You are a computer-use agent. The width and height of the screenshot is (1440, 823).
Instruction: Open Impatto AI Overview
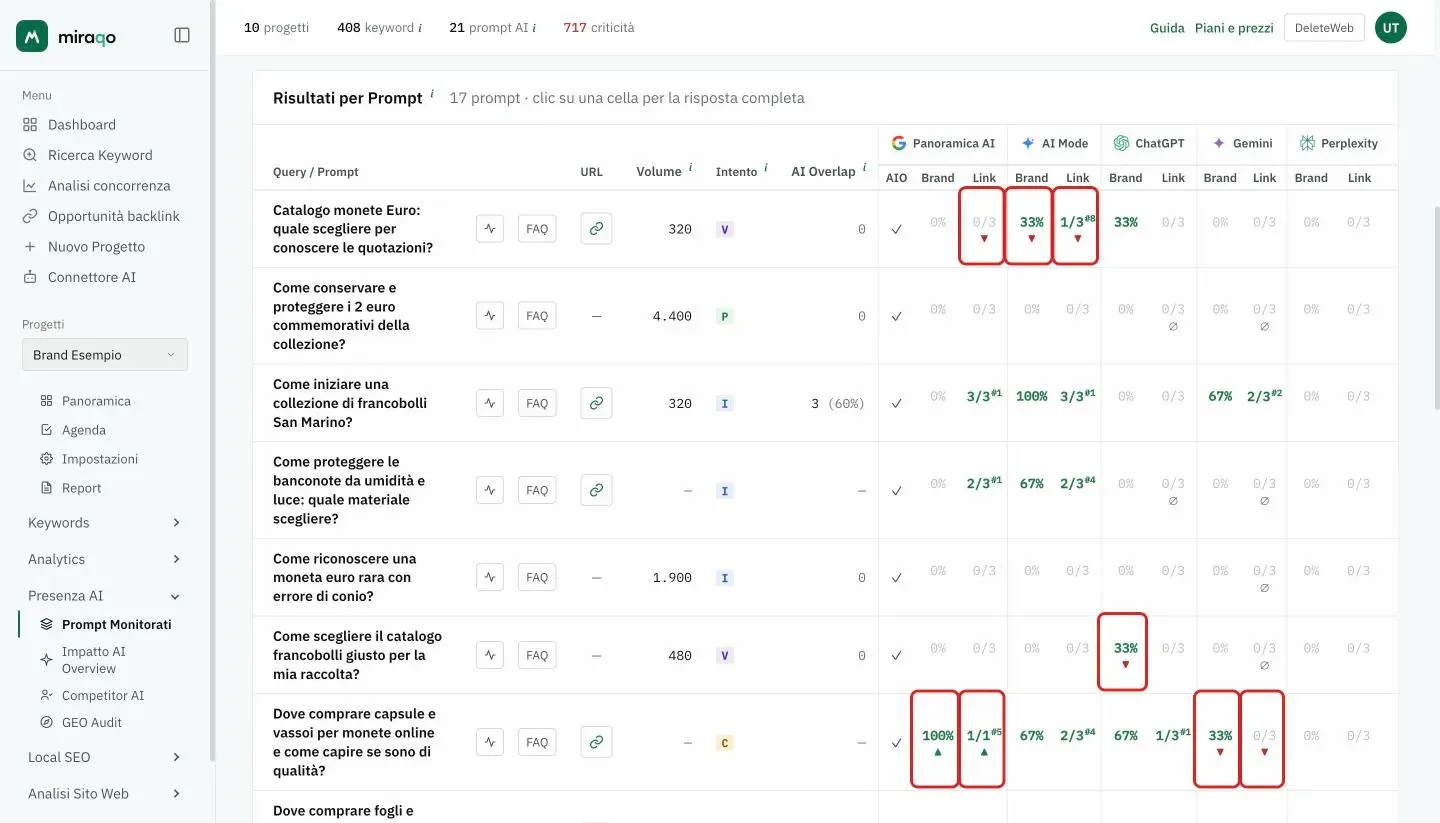93,660
